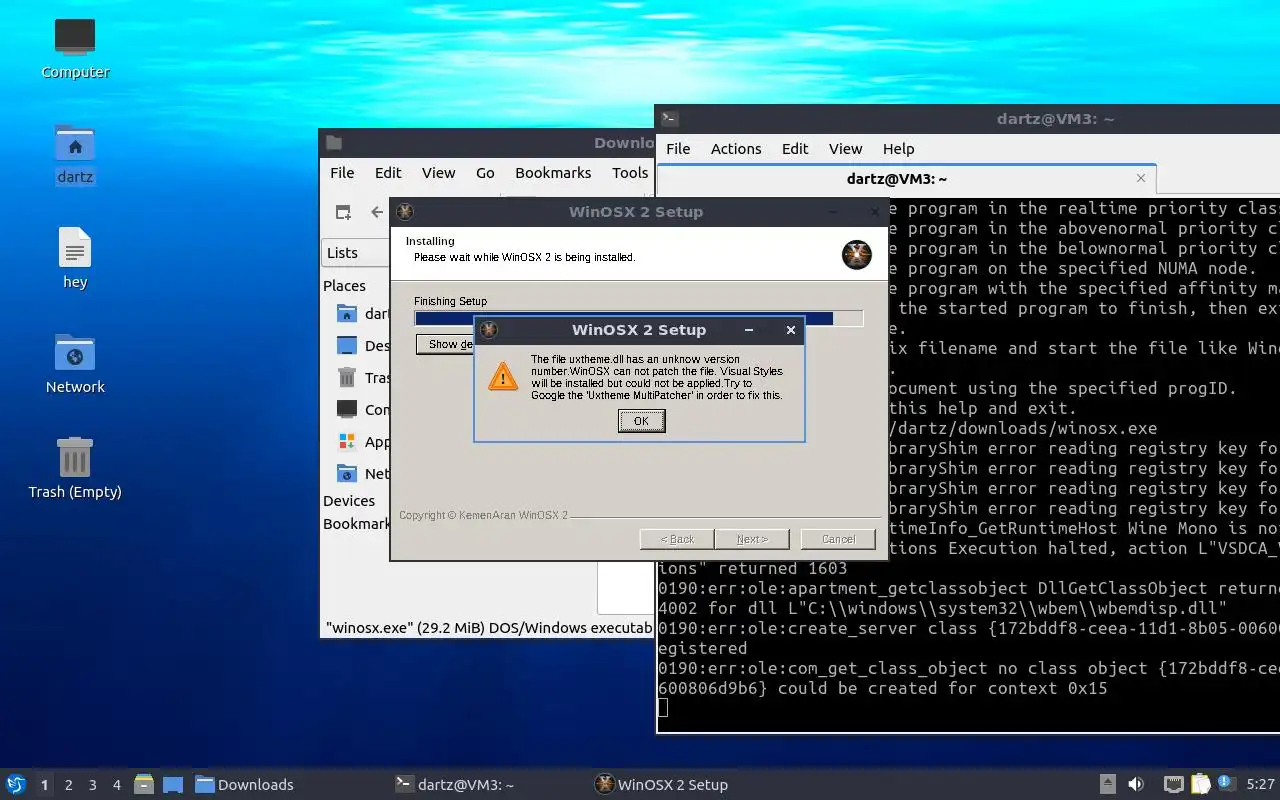1280x800 pixels.
Task: Close the dartz@VM3 terminal tab
Action: tap(1141, 178)
